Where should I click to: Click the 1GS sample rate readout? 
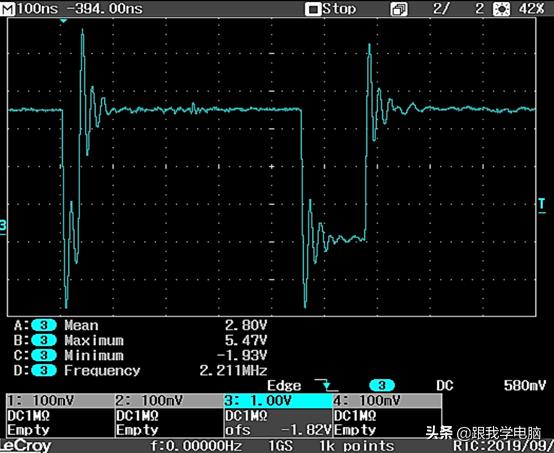click(281, 446)
